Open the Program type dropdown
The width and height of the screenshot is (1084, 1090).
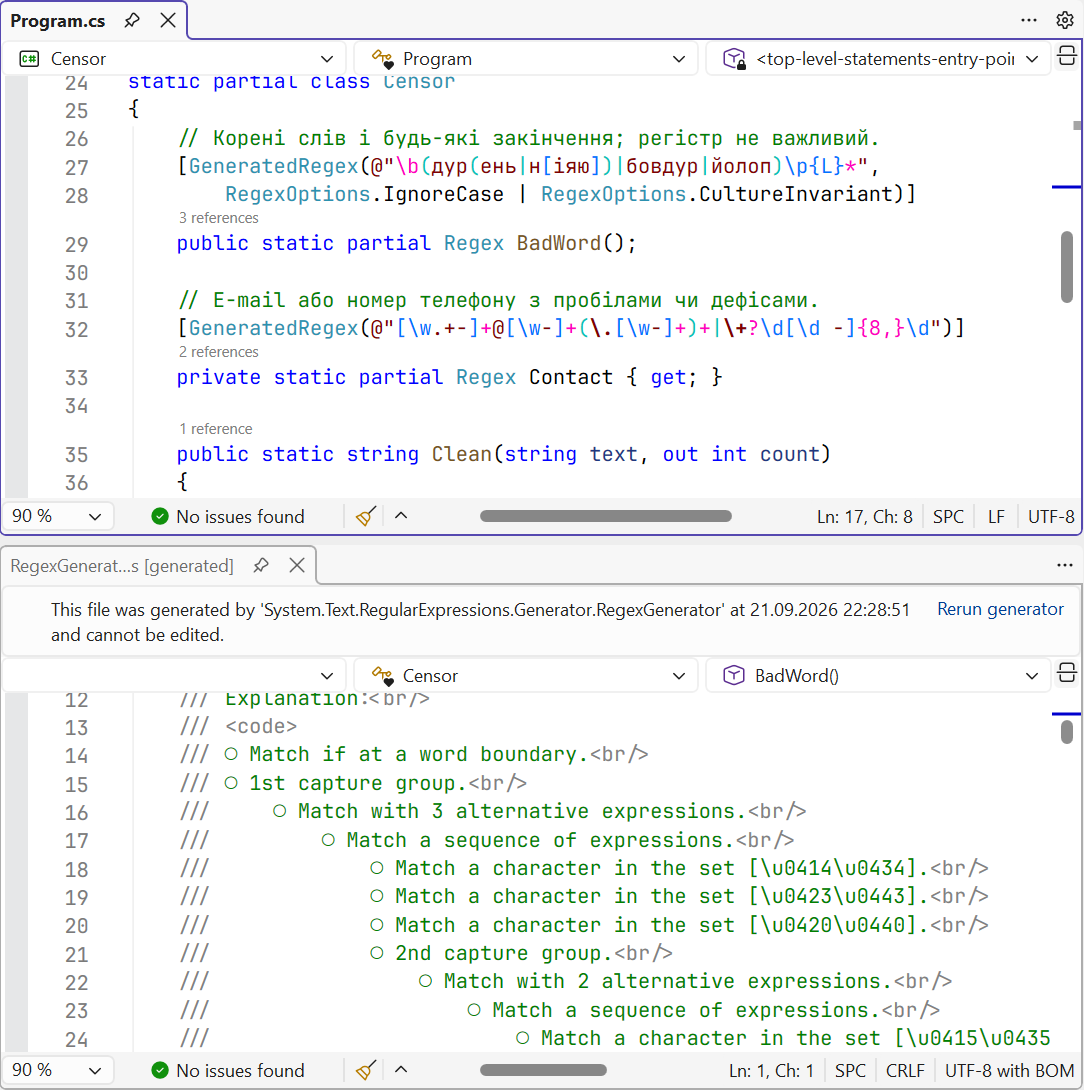pyautogui.click(x=526, y=59)
